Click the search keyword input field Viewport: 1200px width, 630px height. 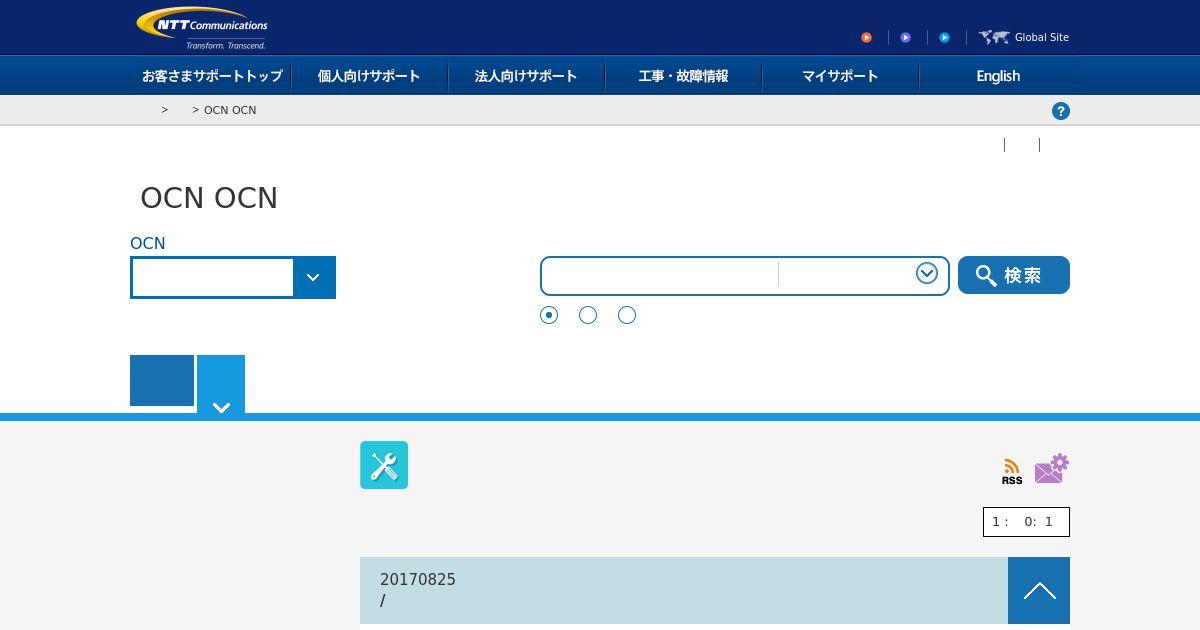[661, 275]
